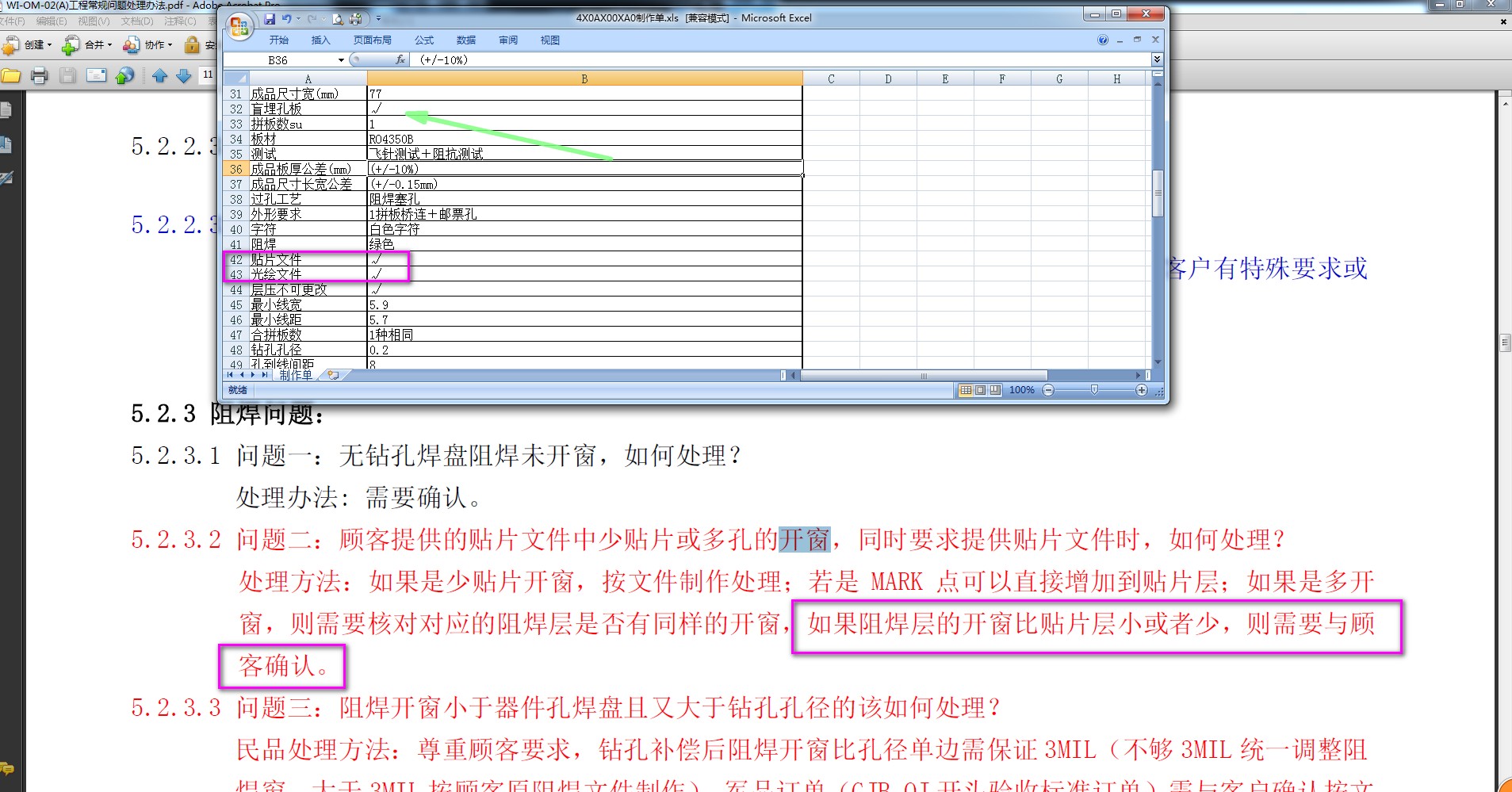
Task: Select column B header
Action: click(x=584, y=78)
